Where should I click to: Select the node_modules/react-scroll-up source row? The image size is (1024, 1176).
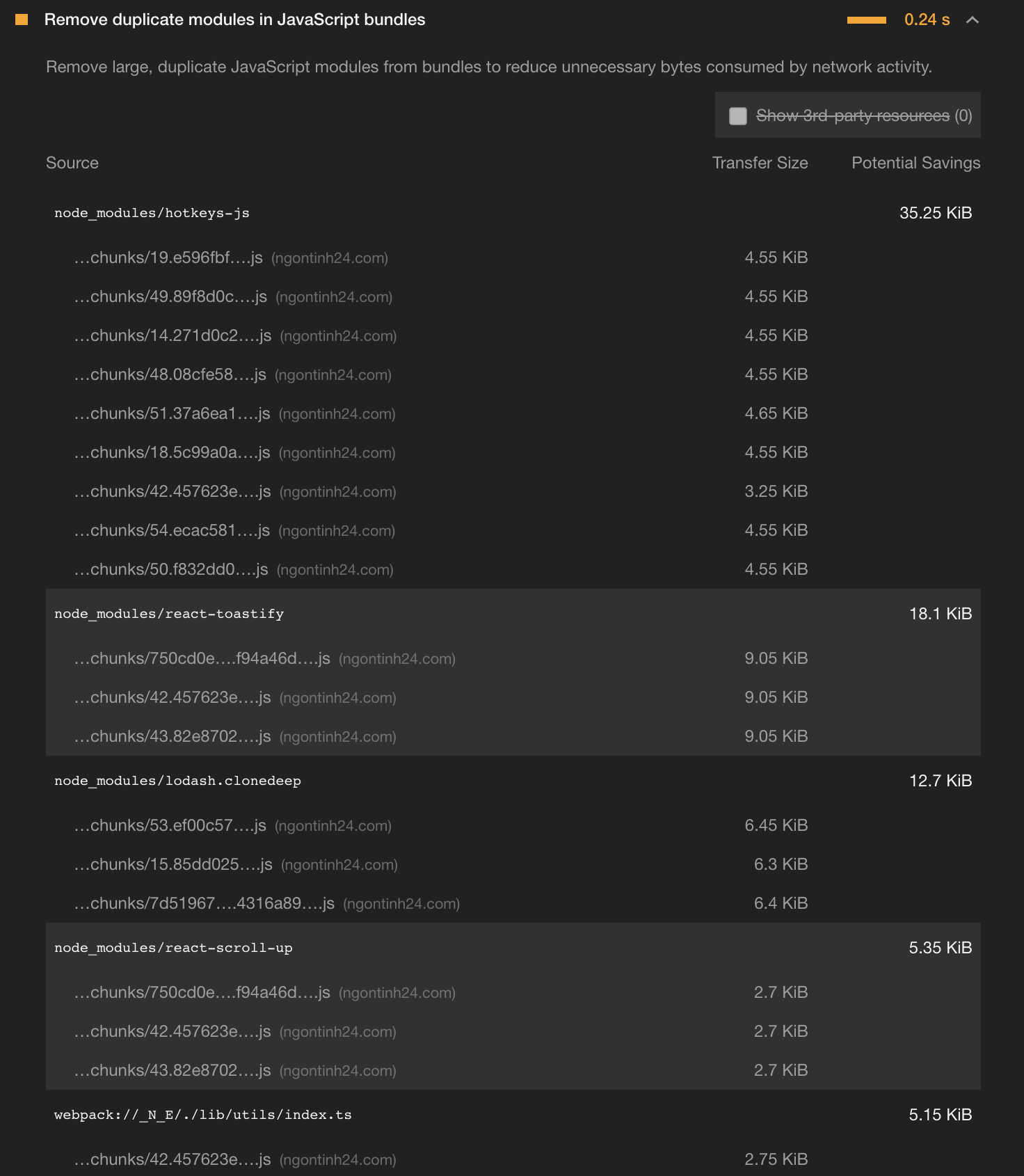(x=174, y=947)
